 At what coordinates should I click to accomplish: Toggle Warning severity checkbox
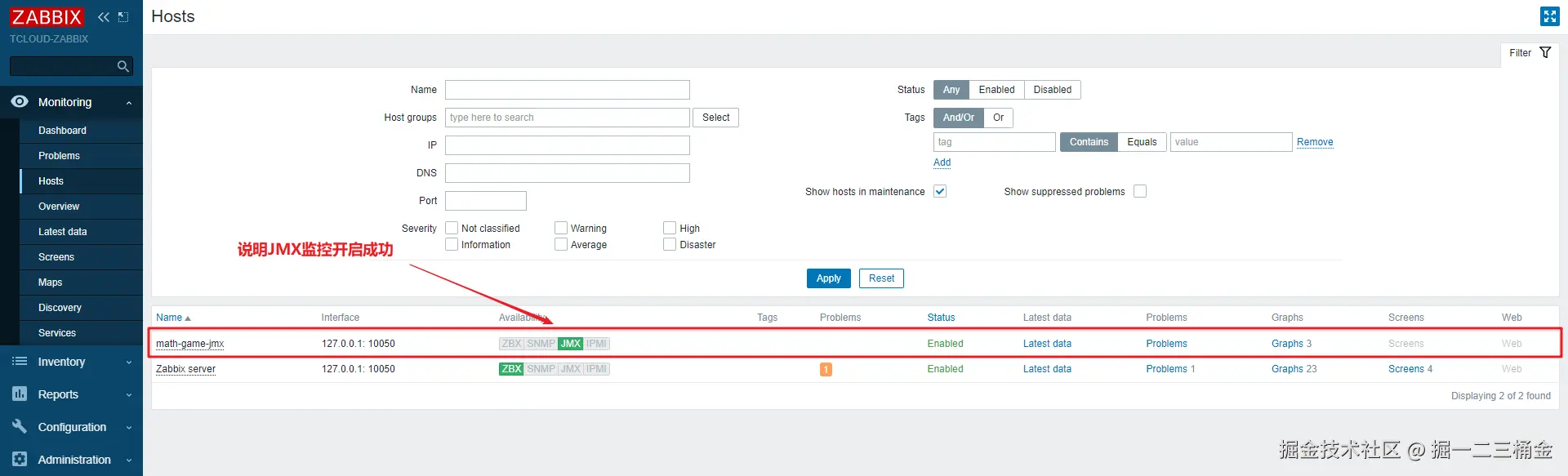click(561, 228)
